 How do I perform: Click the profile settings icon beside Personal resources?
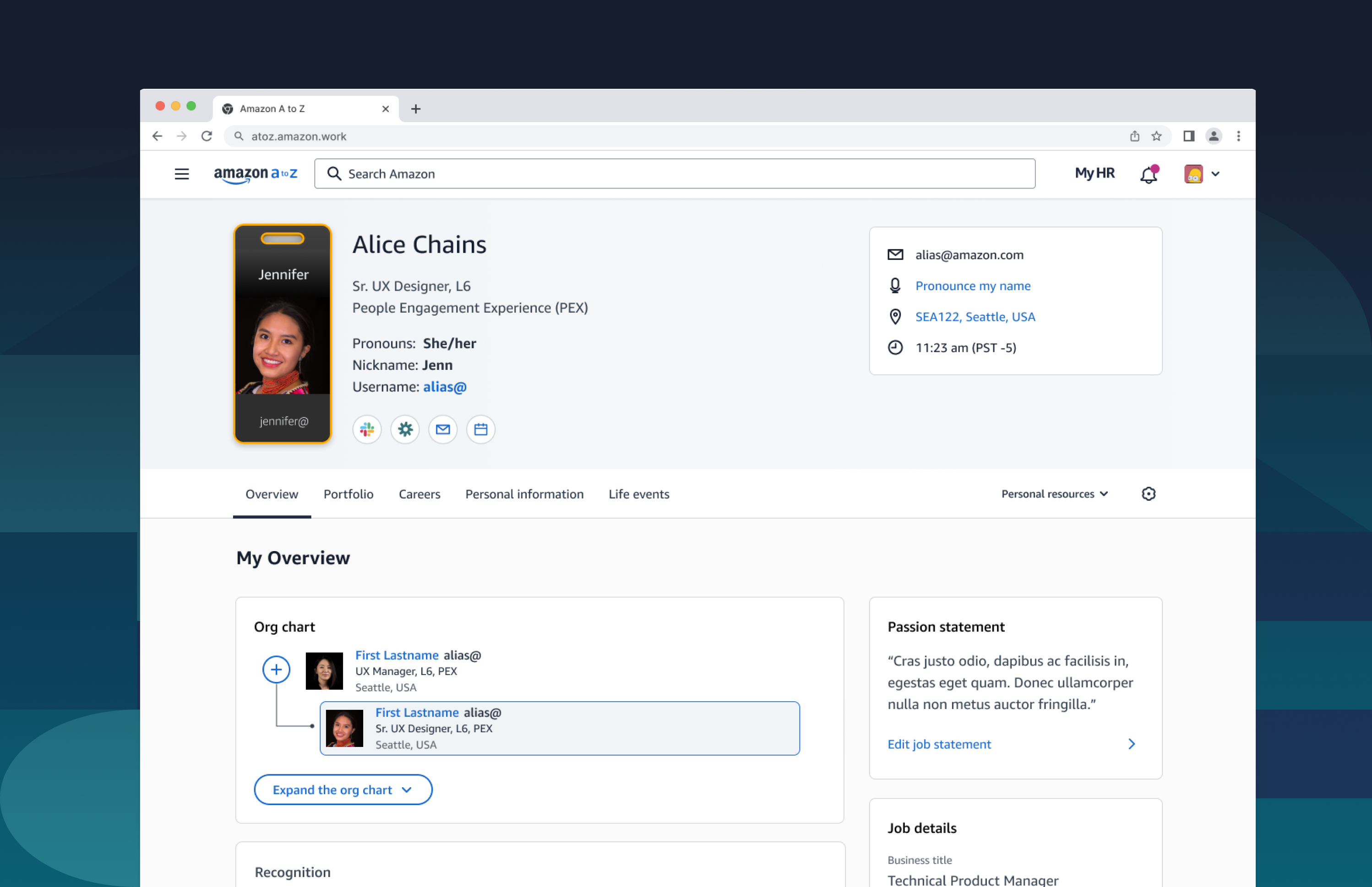pos(1149,493)
